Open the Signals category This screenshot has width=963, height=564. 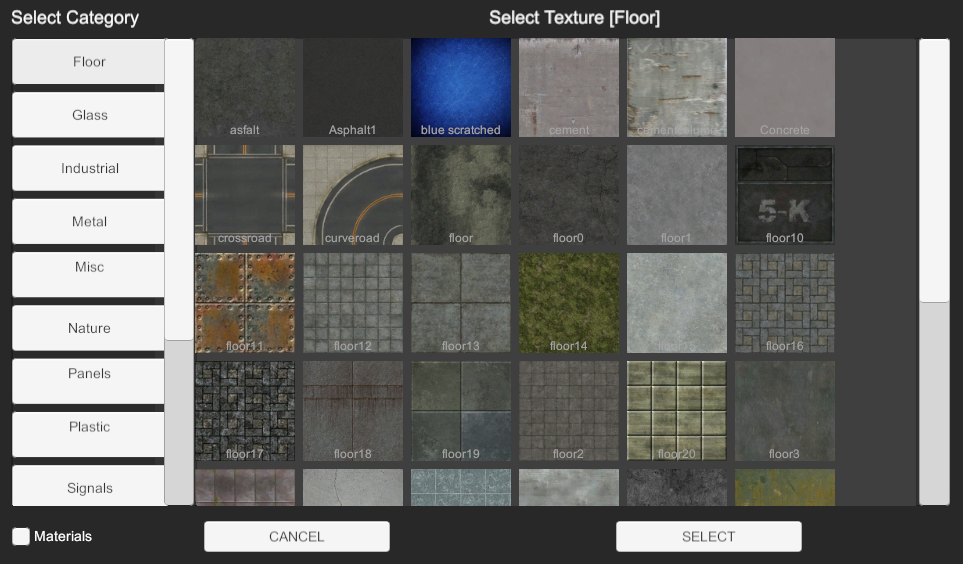click(88, 485)
